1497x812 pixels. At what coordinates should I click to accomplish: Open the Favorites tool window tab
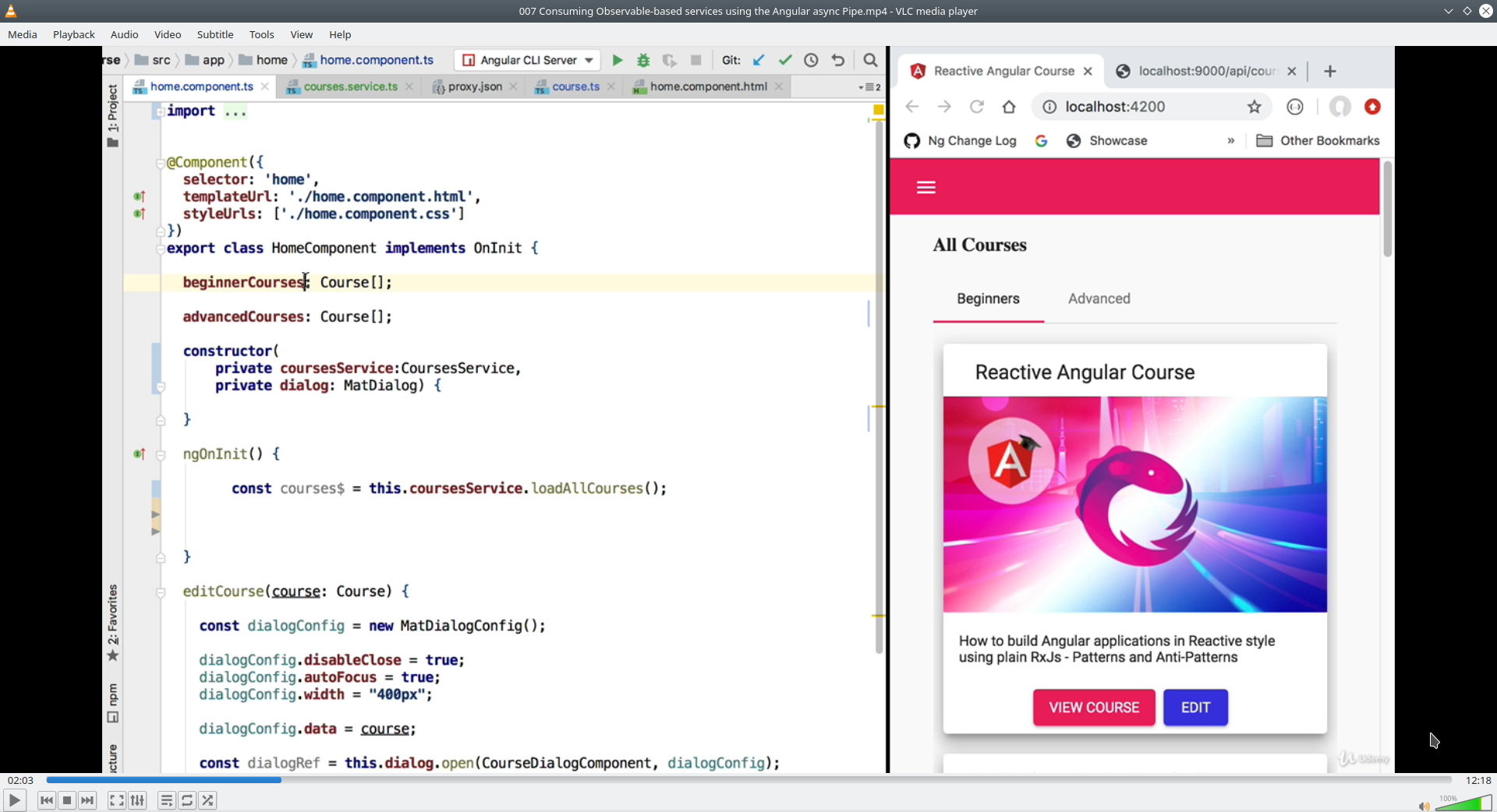coord(113,623)
